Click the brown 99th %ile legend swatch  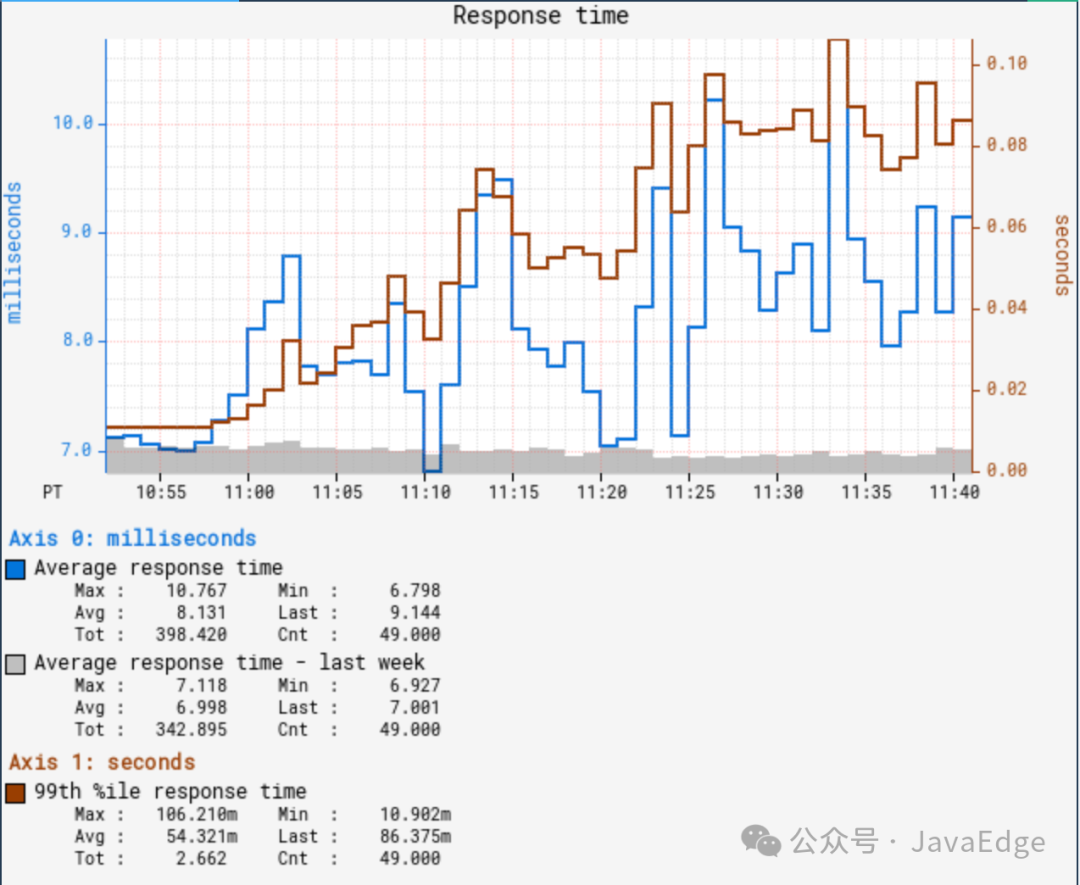click(x=15, y=793)
